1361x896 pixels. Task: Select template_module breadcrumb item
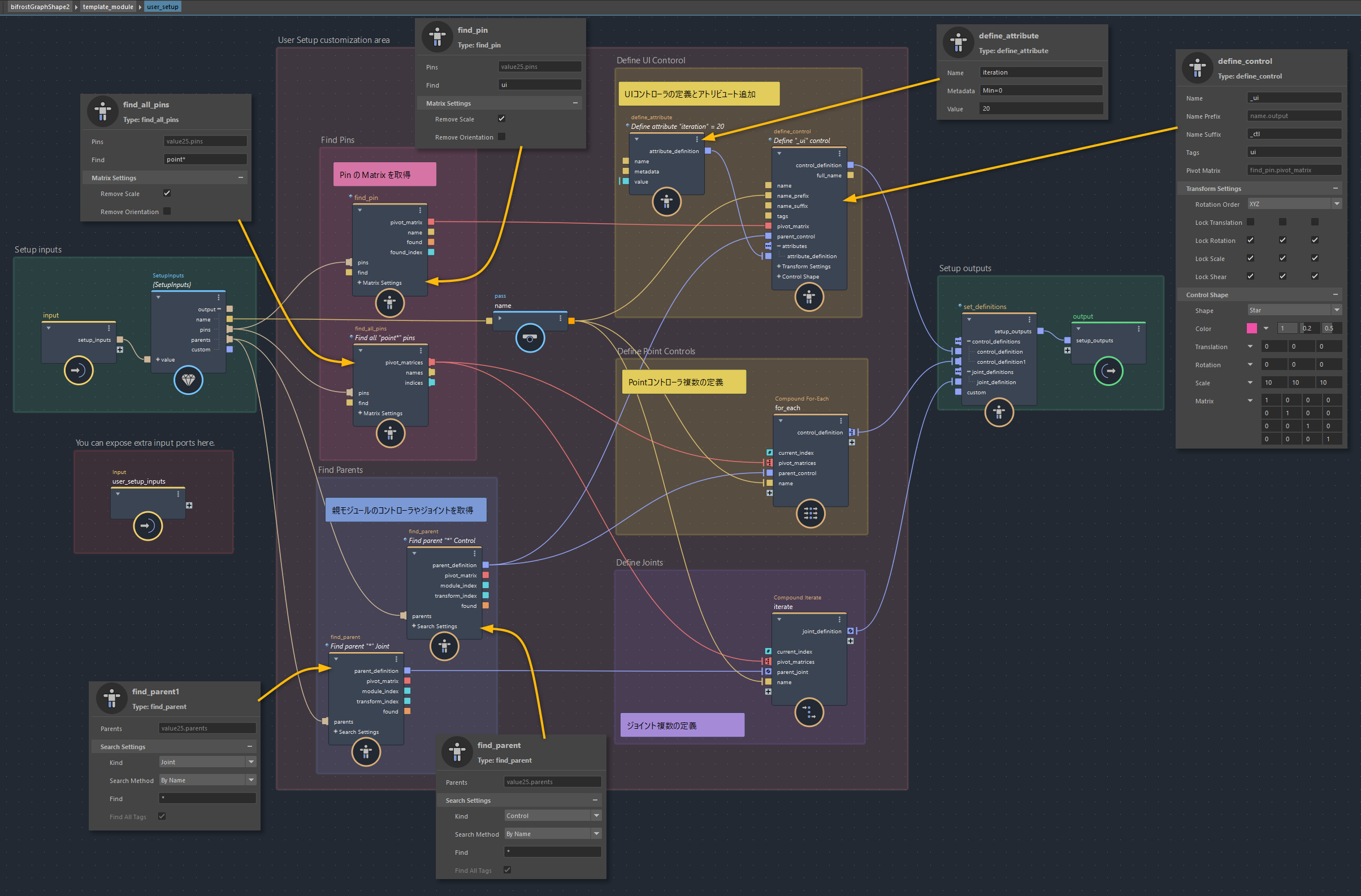[107, 7]
